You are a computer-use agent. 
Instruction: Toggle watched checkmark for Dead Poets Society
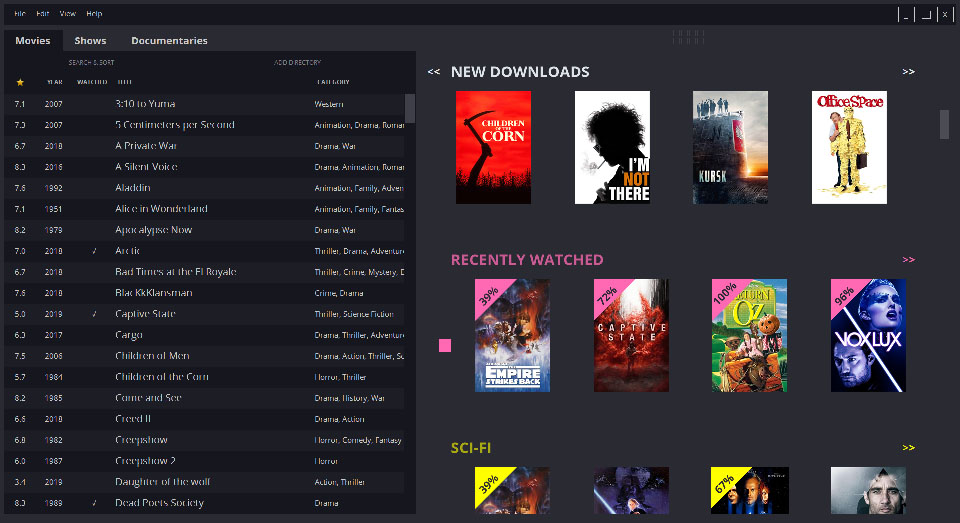point(94,503)
